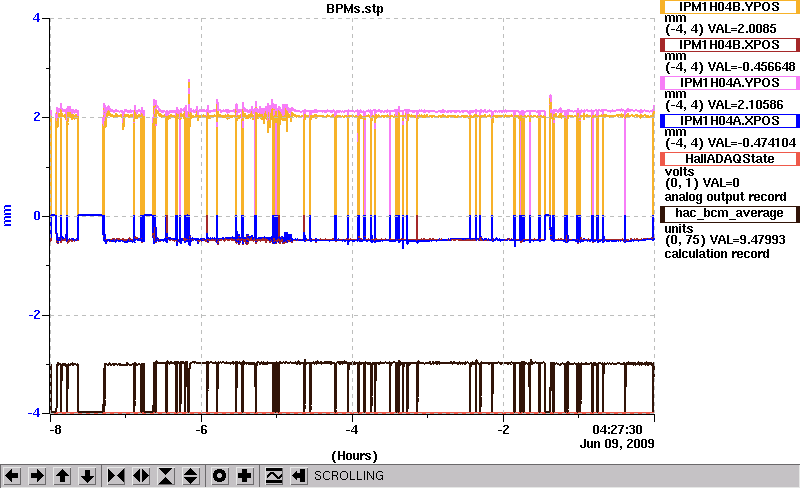Select the hac_bcm_average legend entry
800x488 pixels.
[730, 213]
